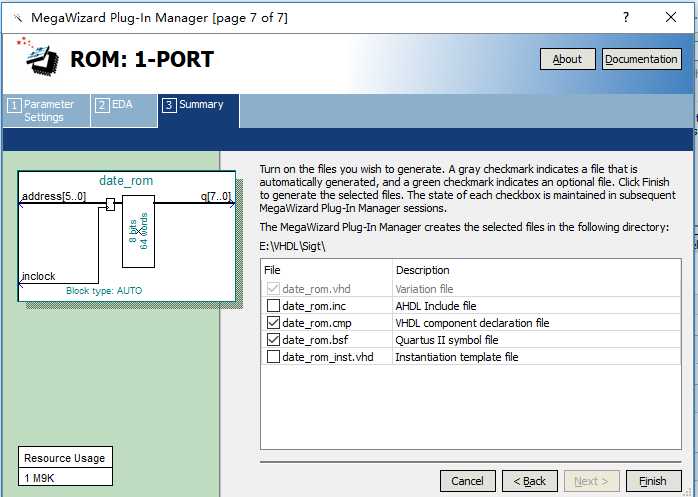The height and width of the screenshot is (497, 698).
Task: Click the E:\VHDL\Sigt\ directory path
Action: pos(292,246)
